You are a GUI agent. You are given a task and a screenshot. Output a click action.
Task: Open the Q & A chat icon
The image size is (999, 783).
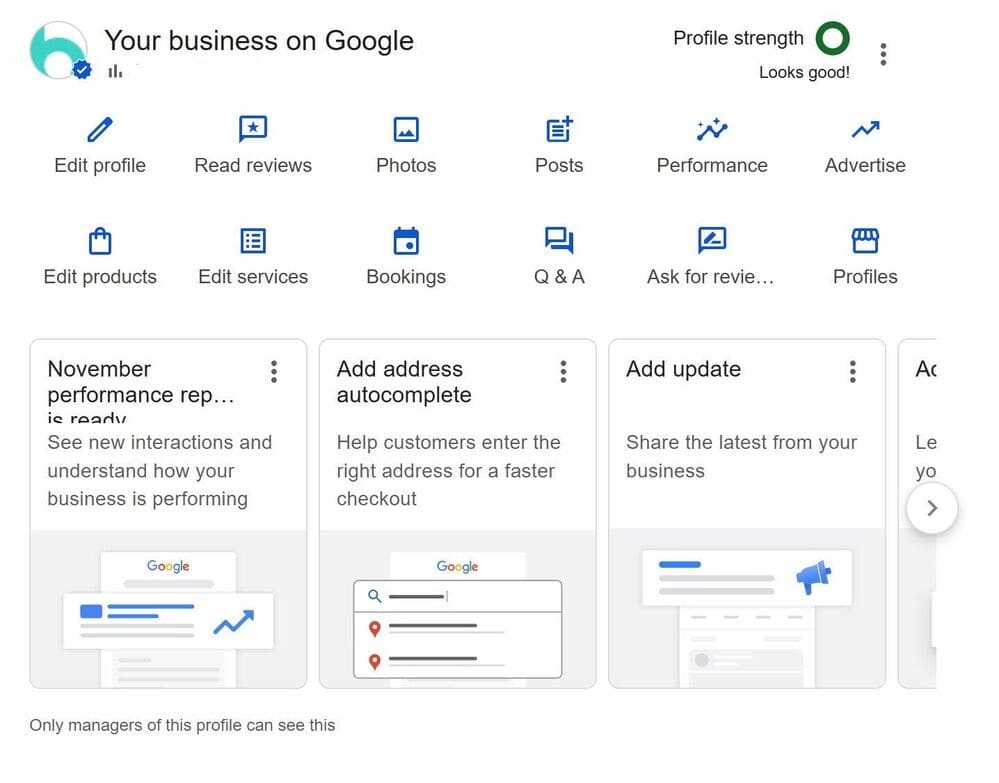[x=558, y=240]
